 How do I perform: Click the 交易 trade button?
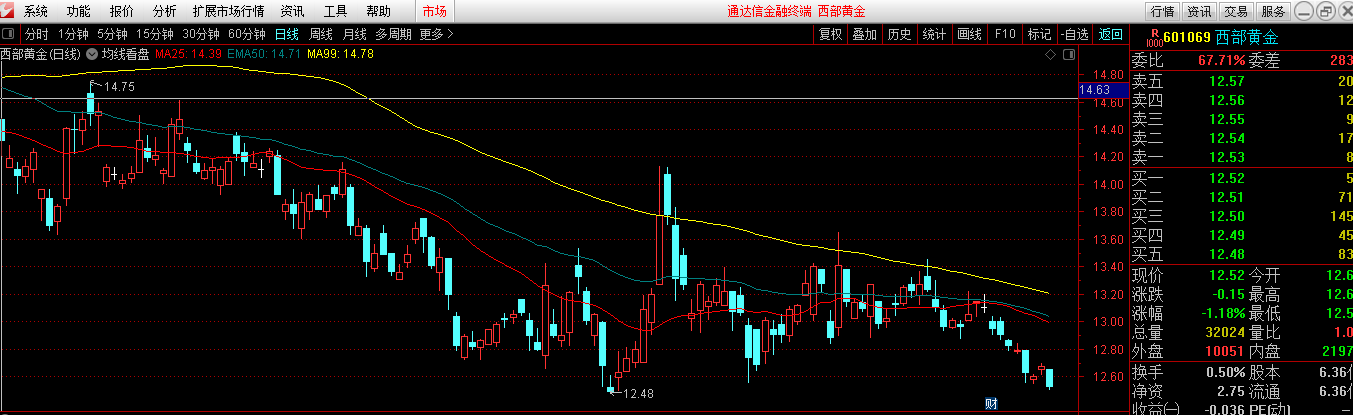click(1235, 11)
